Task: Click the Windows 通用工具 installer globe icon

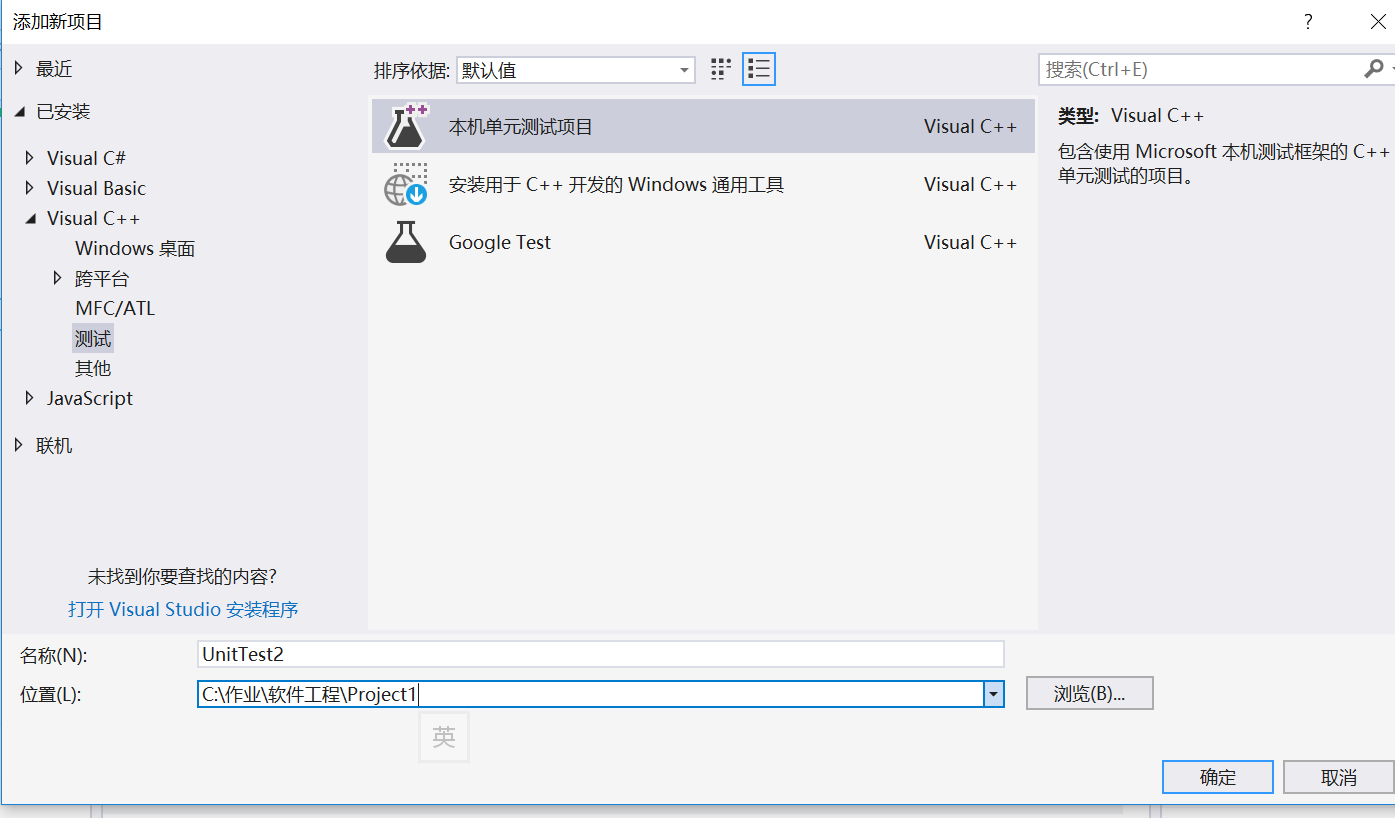Action: click(406, 184)
